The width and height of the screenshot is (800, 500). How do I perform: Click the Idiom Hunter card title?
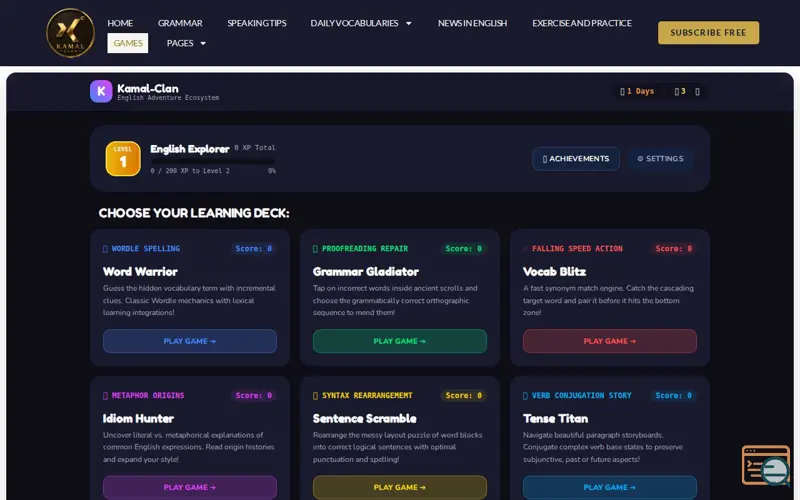(138, 418)
